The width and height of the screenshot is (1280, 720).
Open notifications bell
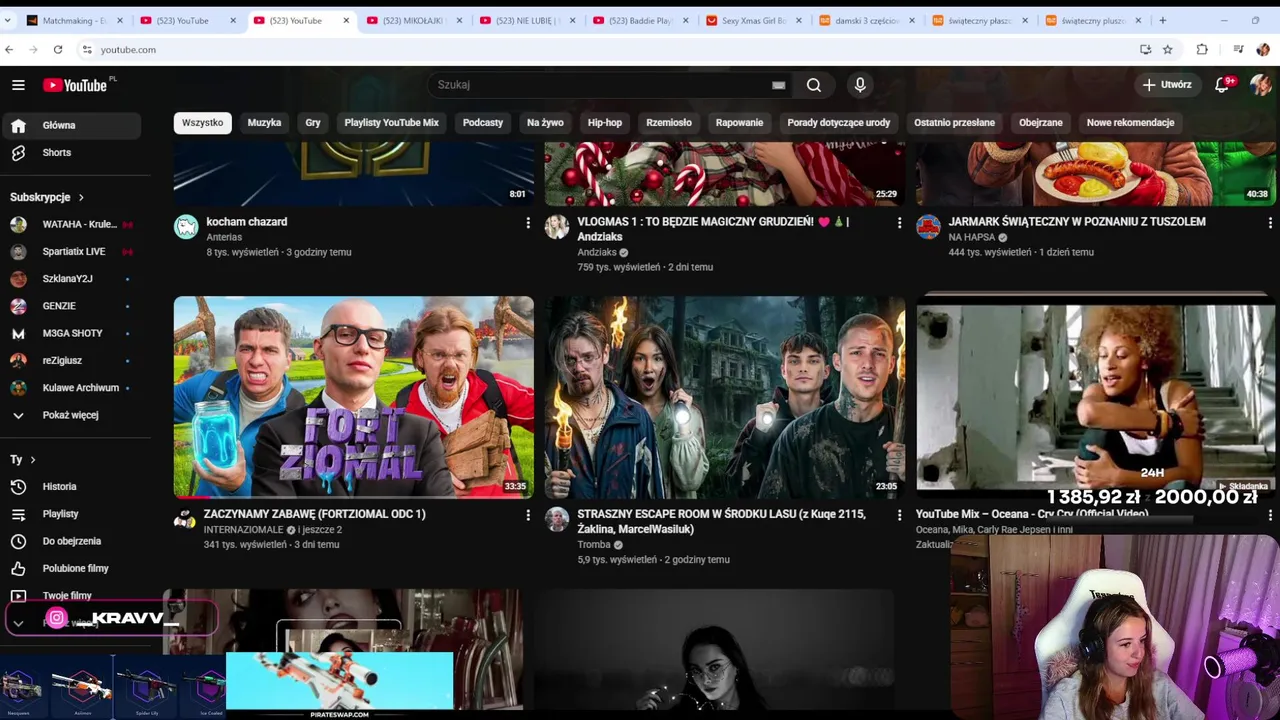1222,85
